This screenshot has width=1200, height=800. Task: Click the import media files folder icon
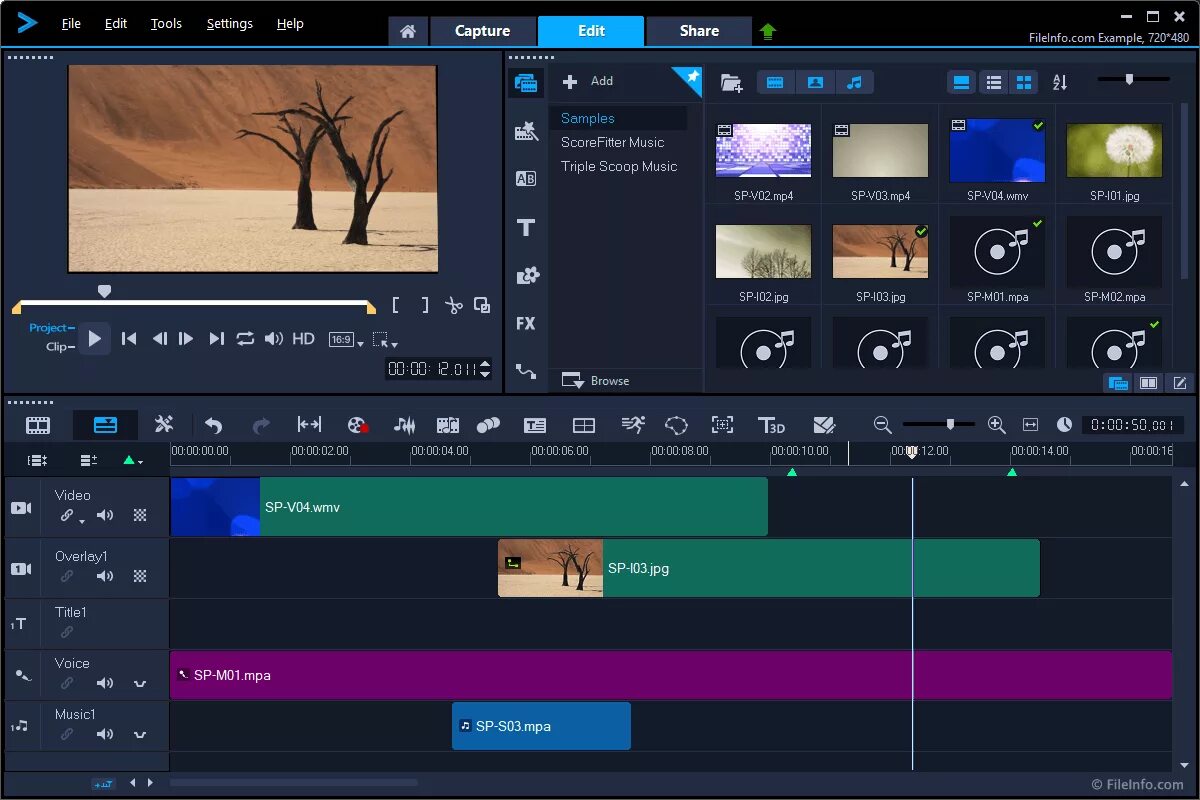(x=731, y=83)
